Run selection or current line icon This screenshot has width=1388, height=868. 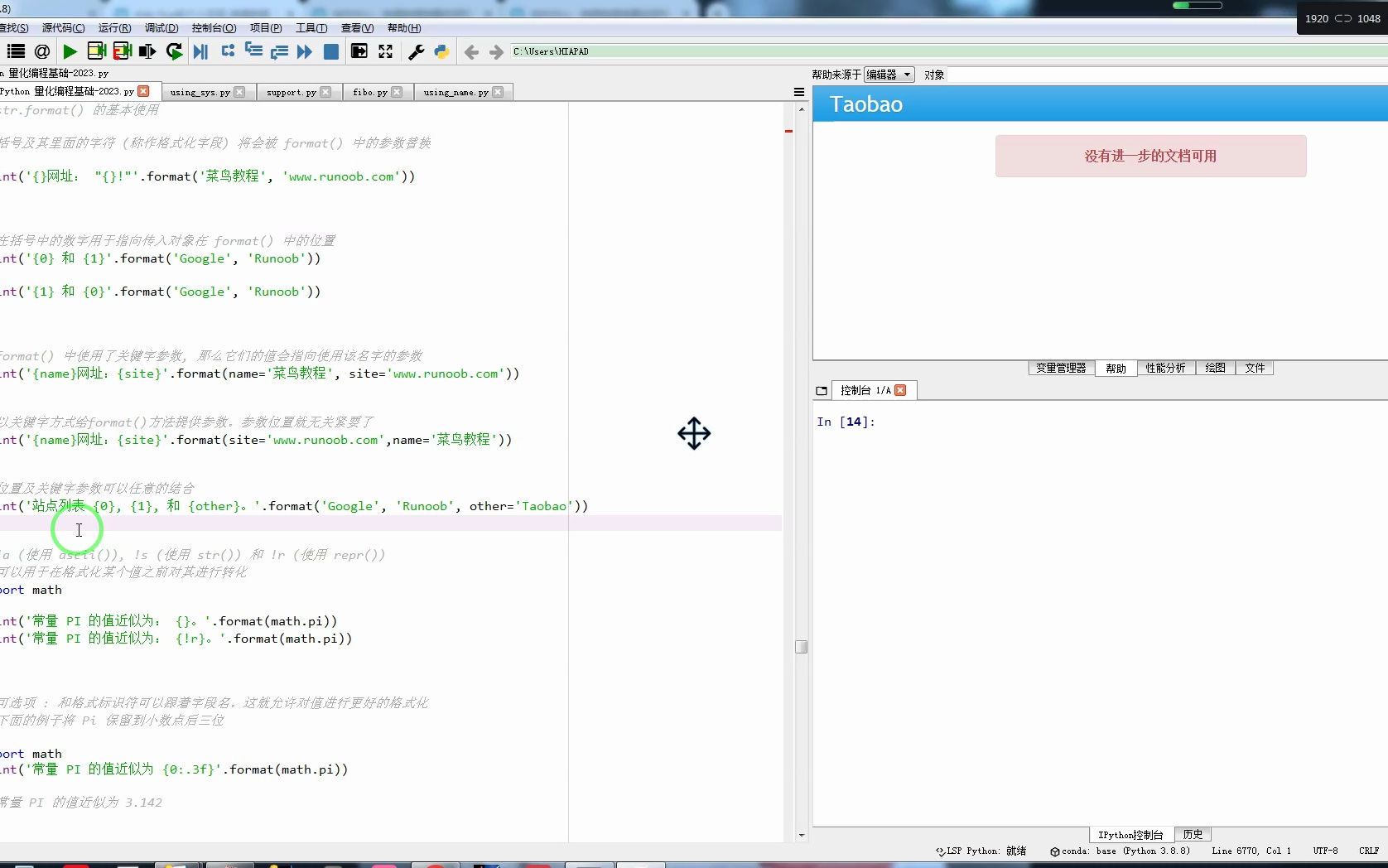[x=147, y=51]
